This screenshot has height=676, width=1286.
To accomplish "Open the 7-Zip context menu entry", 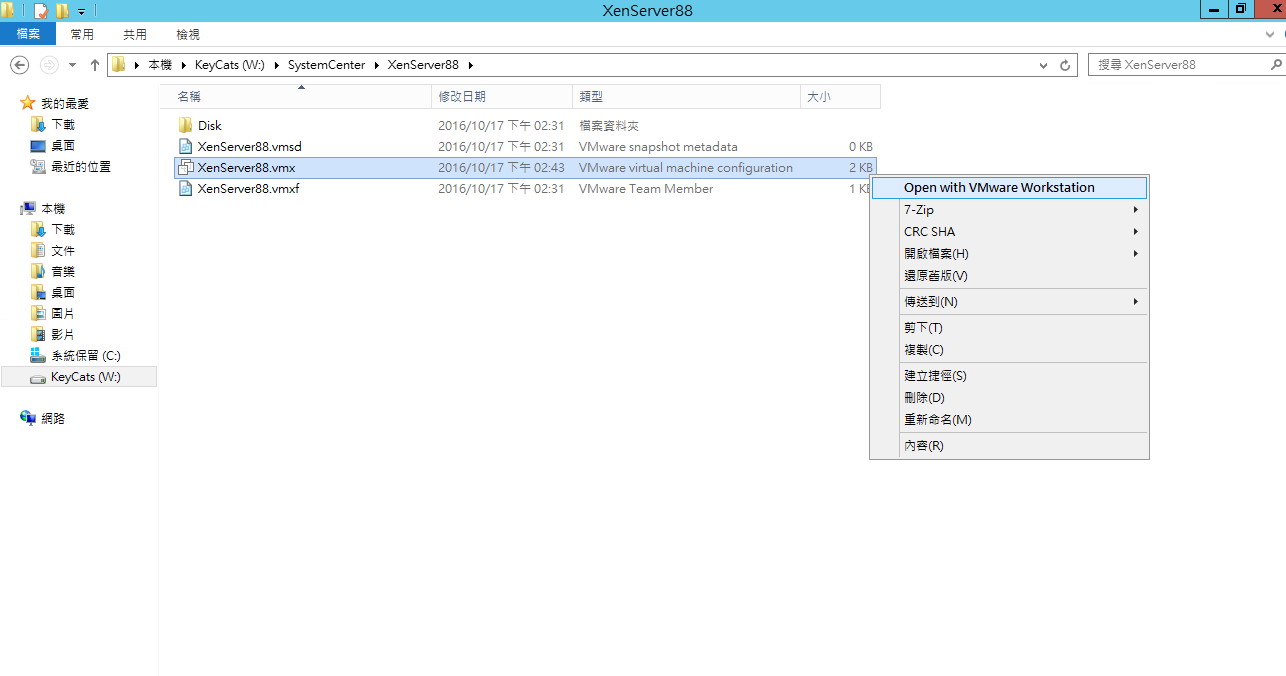I will click(x=1009, y=210).
